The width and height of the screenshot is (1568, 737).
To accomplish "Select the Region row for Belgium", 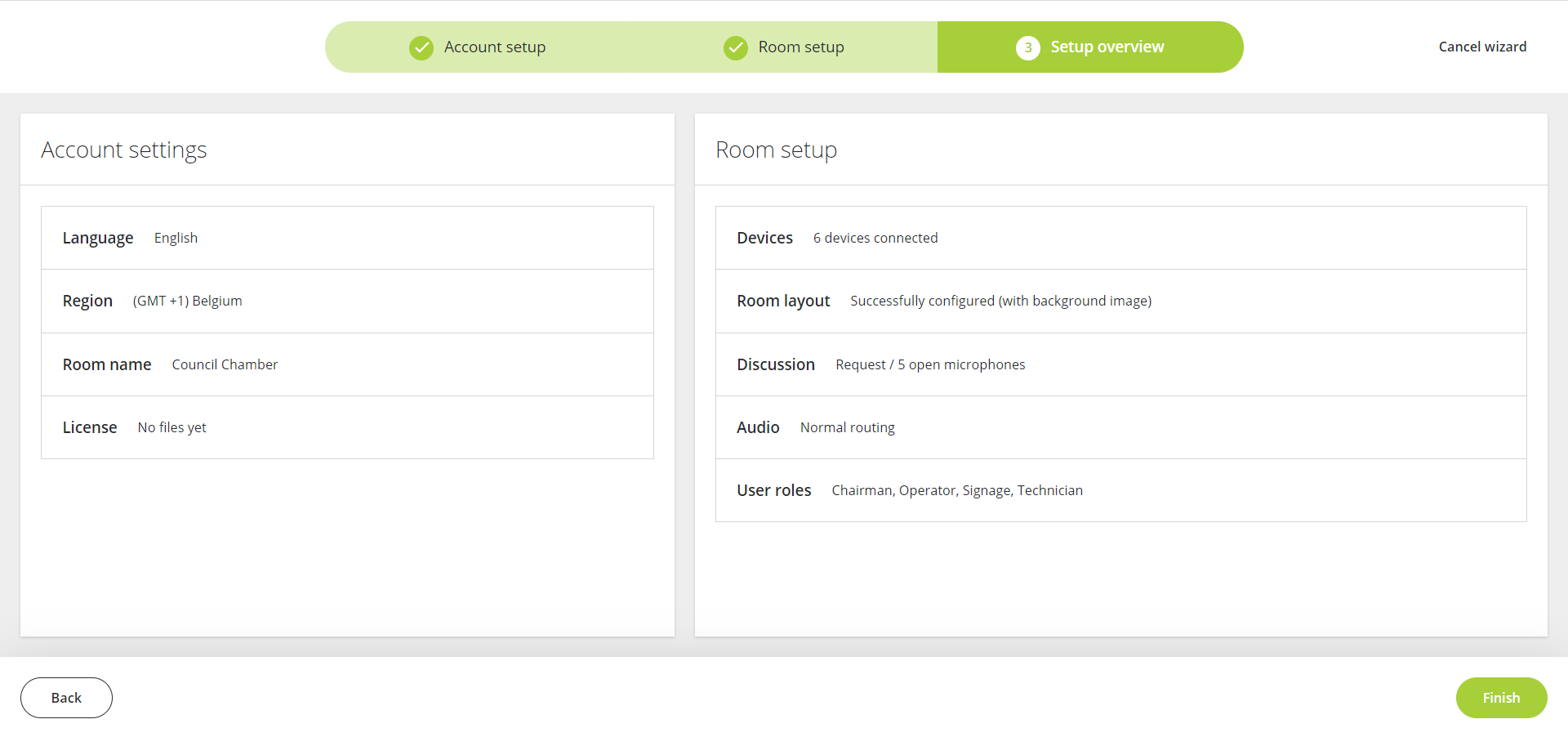I will [347, 301].
